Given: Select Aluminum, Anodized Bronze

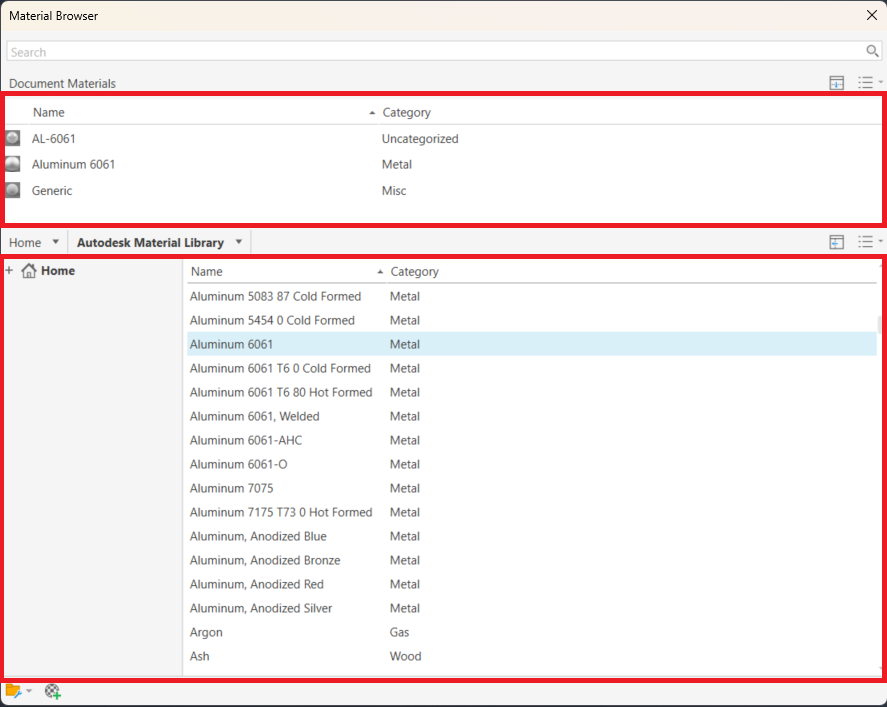Looking at the screenshot, I should click(532, 561).
